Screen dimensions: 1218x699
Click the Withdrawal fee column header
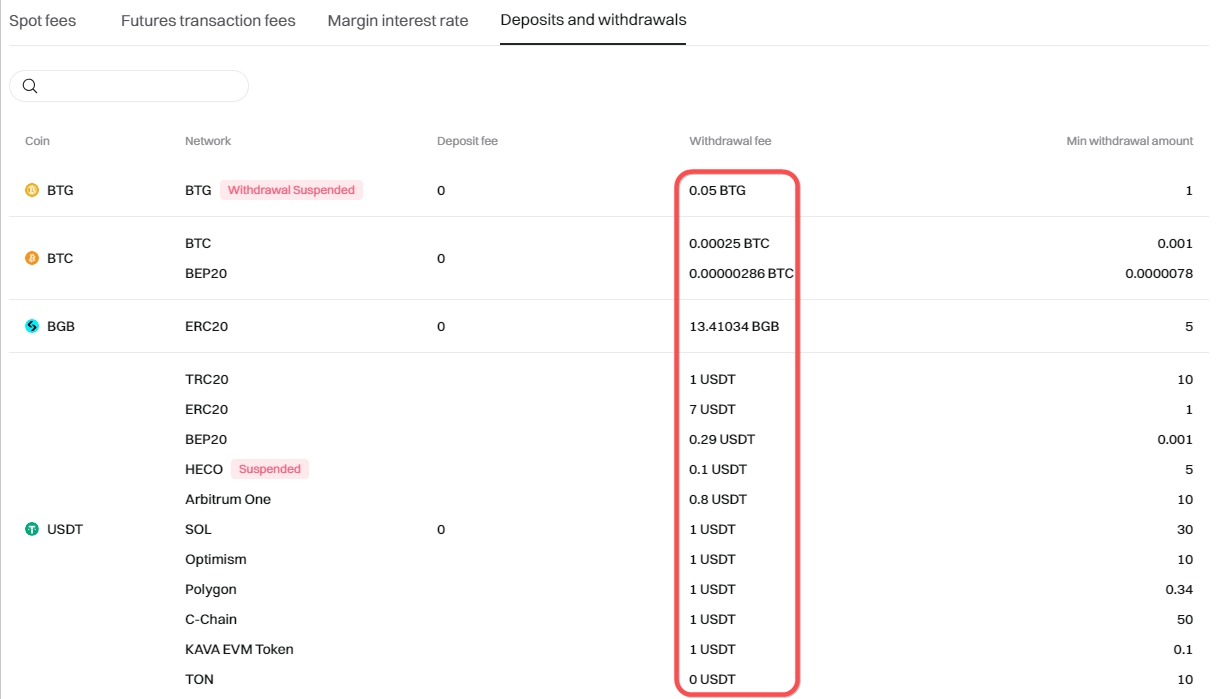(x=730, y=141)
